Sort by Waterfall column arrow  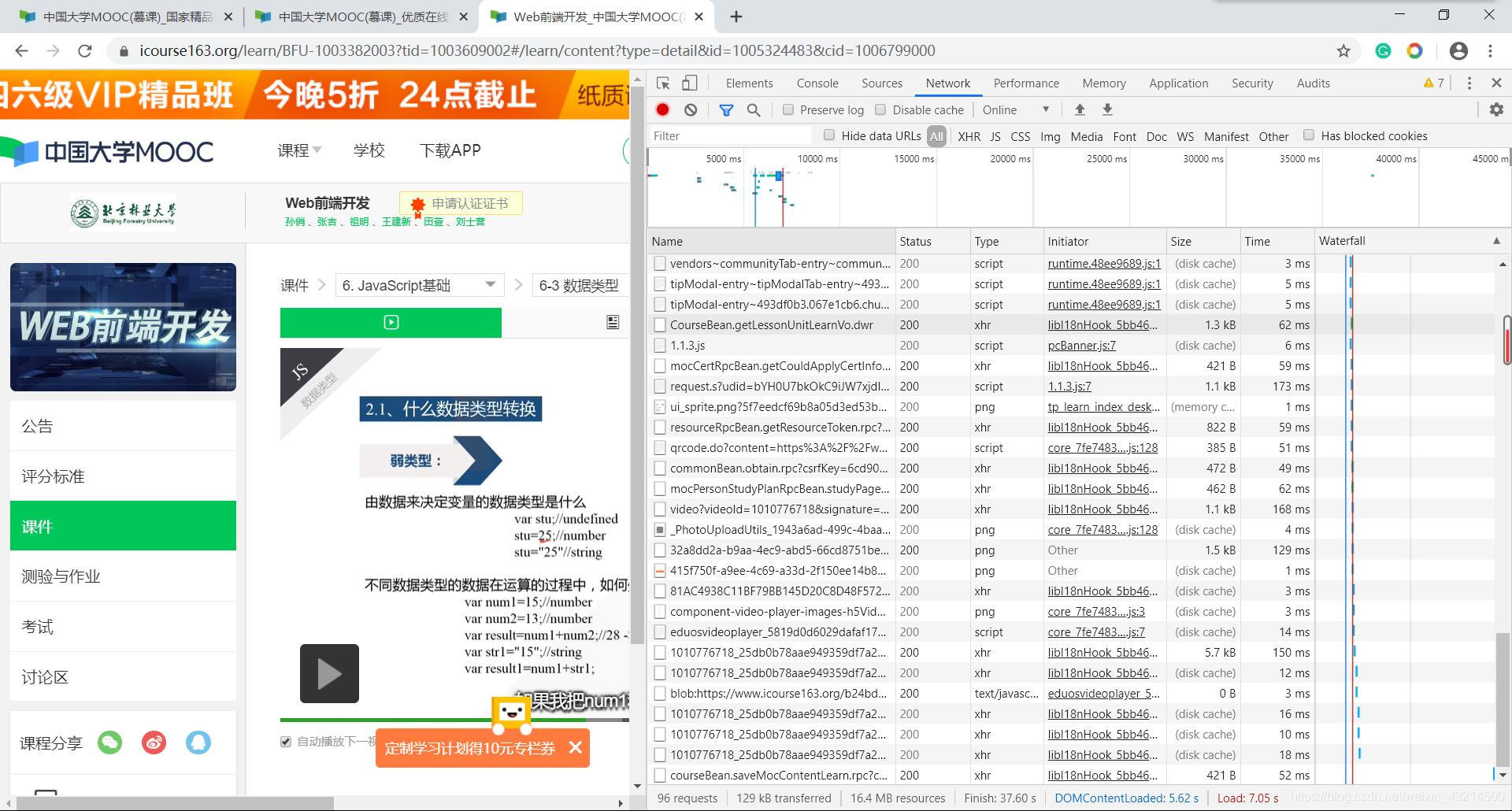(1496, 241)
